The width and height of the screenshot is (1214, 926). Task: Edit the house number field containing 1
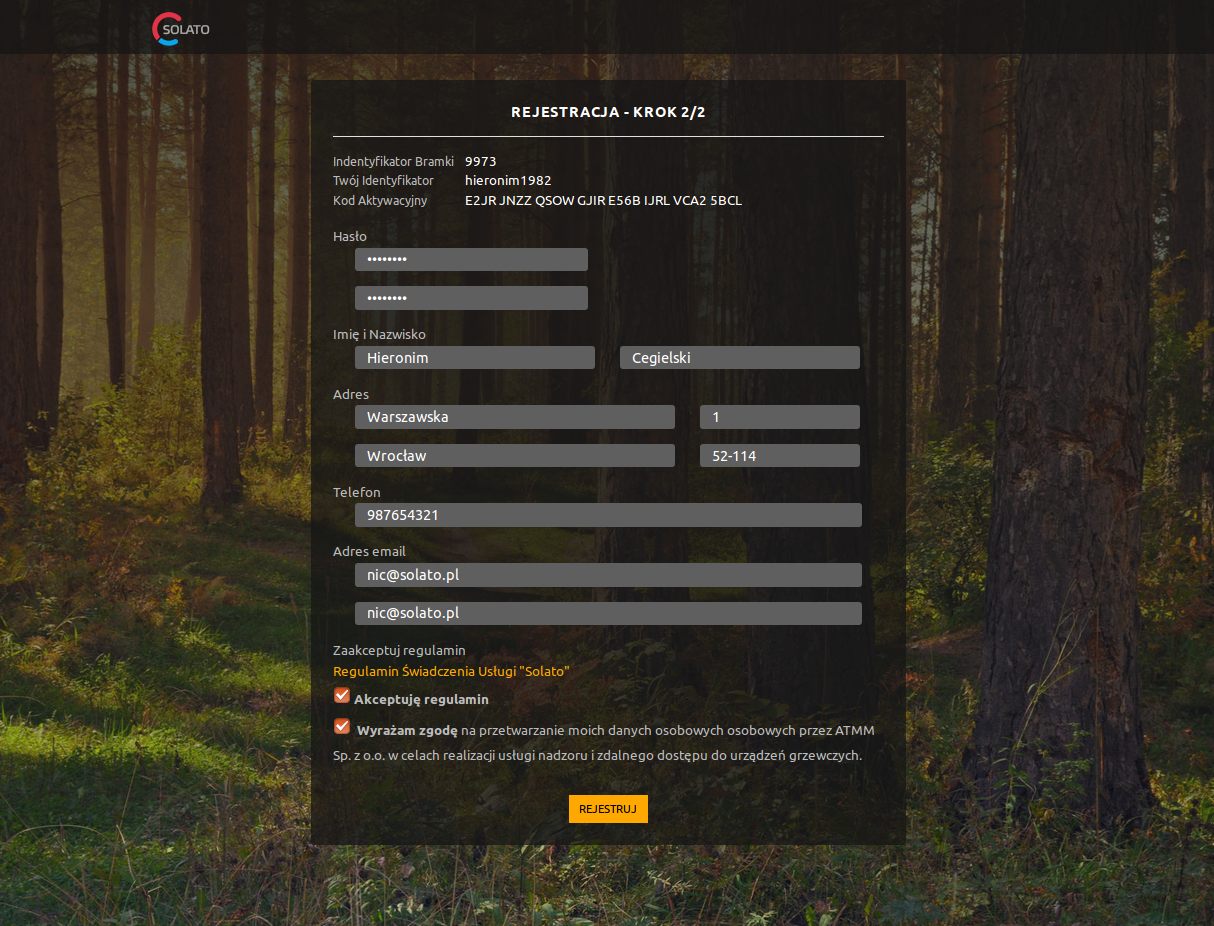point(780,417)
